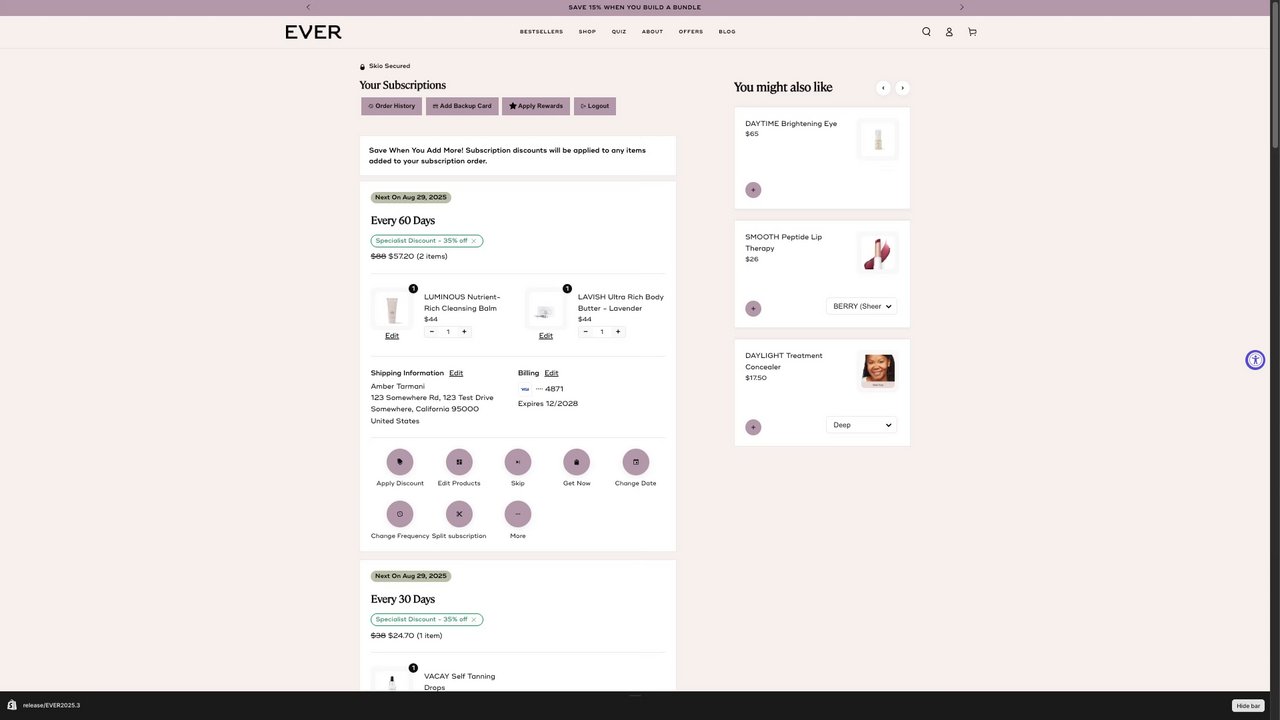
Task: Open the SHOP menu
Action: coord(587,32)
